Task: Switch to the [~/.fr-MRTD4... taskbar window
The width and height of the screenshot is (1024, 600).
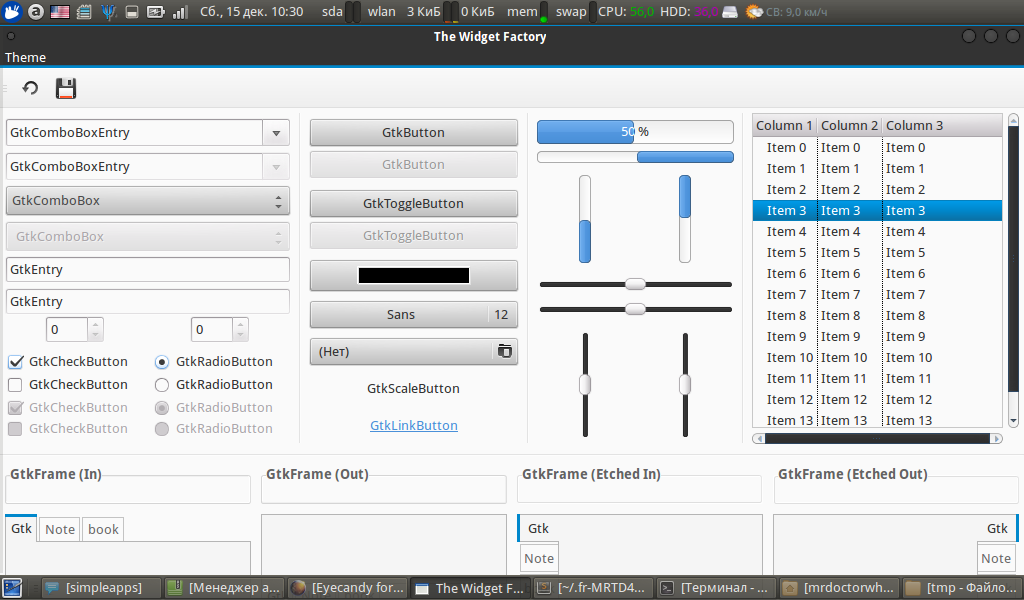Action: coord(593,588)
